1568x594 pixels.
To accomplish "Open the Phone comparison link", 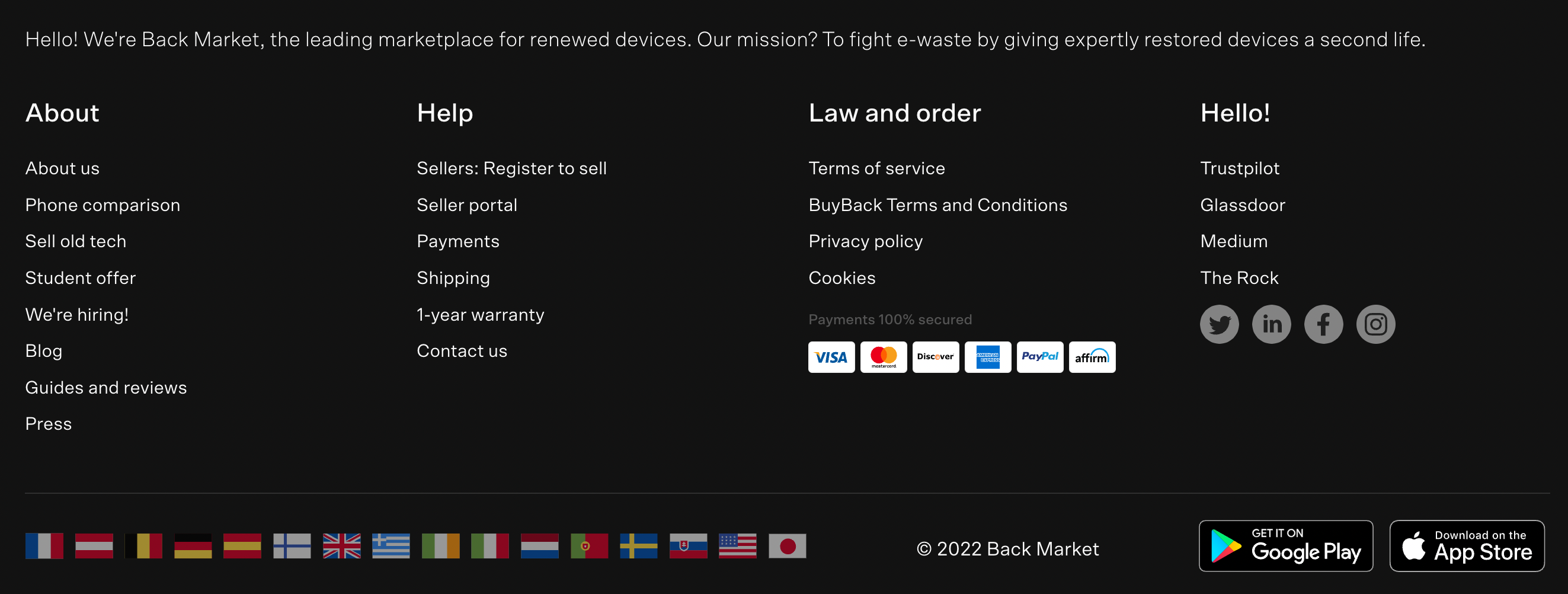I will [103, 205].
